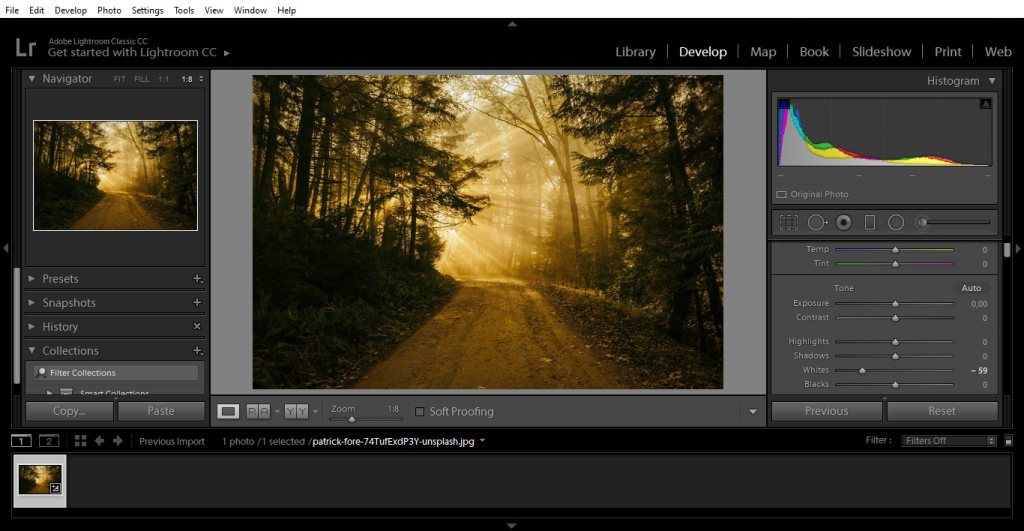Open grid view from filmstrip icon
Viewport: 1024px width, 531px height.
(x=81, y=441)
